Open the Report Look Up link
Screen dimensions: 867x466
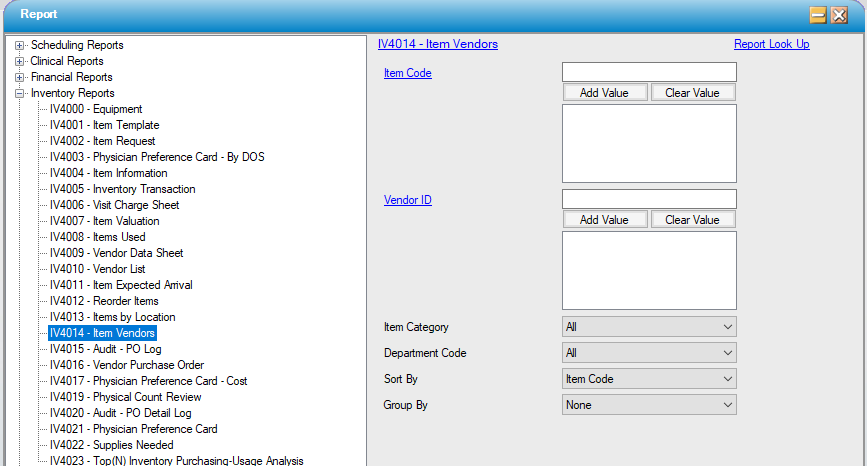coord(771,44)
